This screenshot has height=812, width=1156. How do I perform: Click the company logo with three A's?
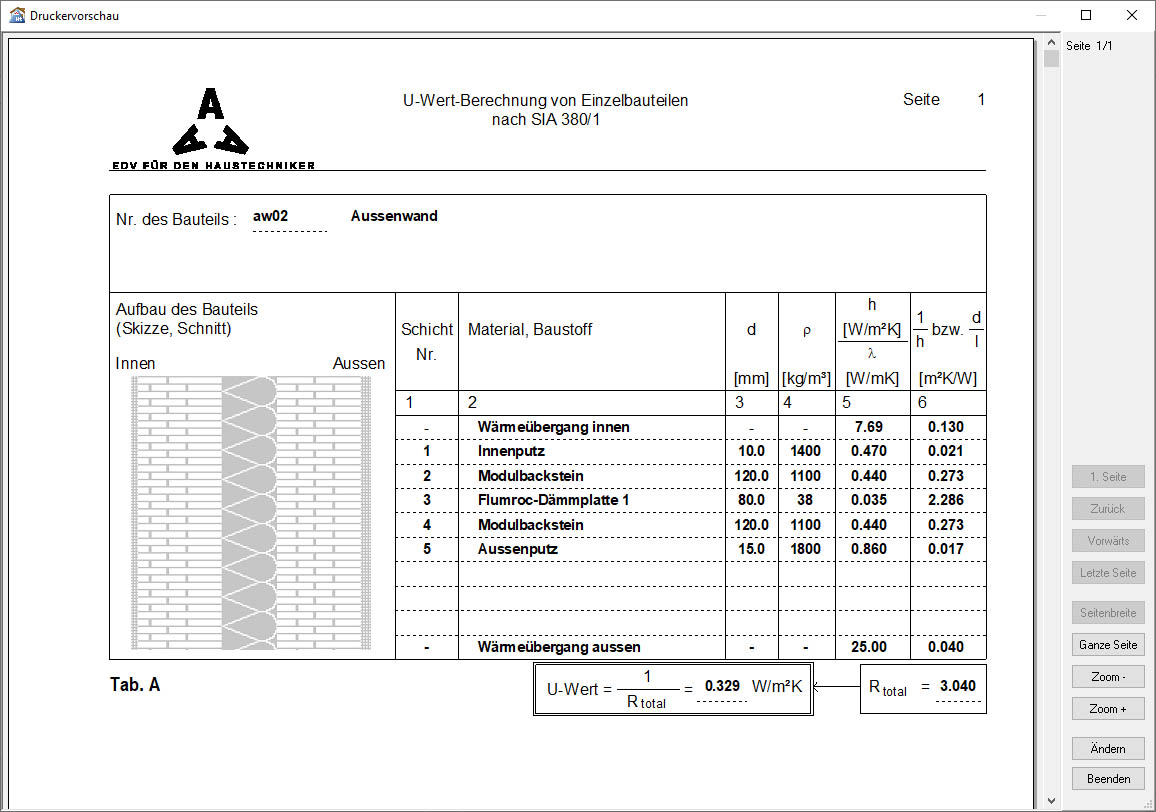coord(210,121)
